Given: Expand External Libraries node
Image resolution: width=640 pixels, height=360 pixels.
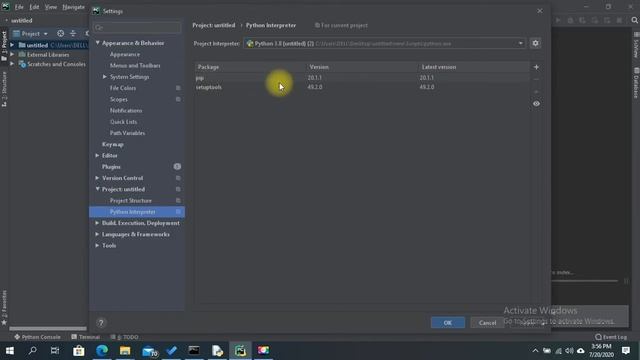Looking at the screenshot, I should coord(12,54).
